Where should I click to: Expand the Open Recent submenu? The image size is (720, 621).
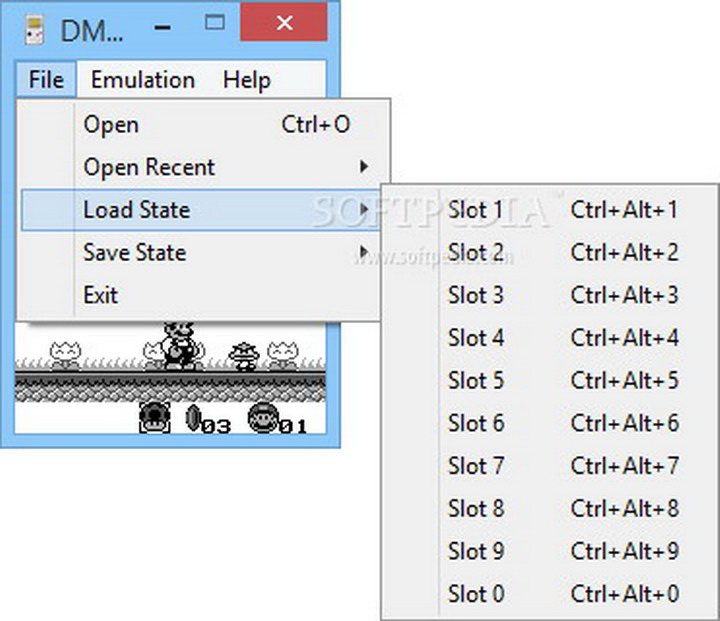tap(149, 167)
